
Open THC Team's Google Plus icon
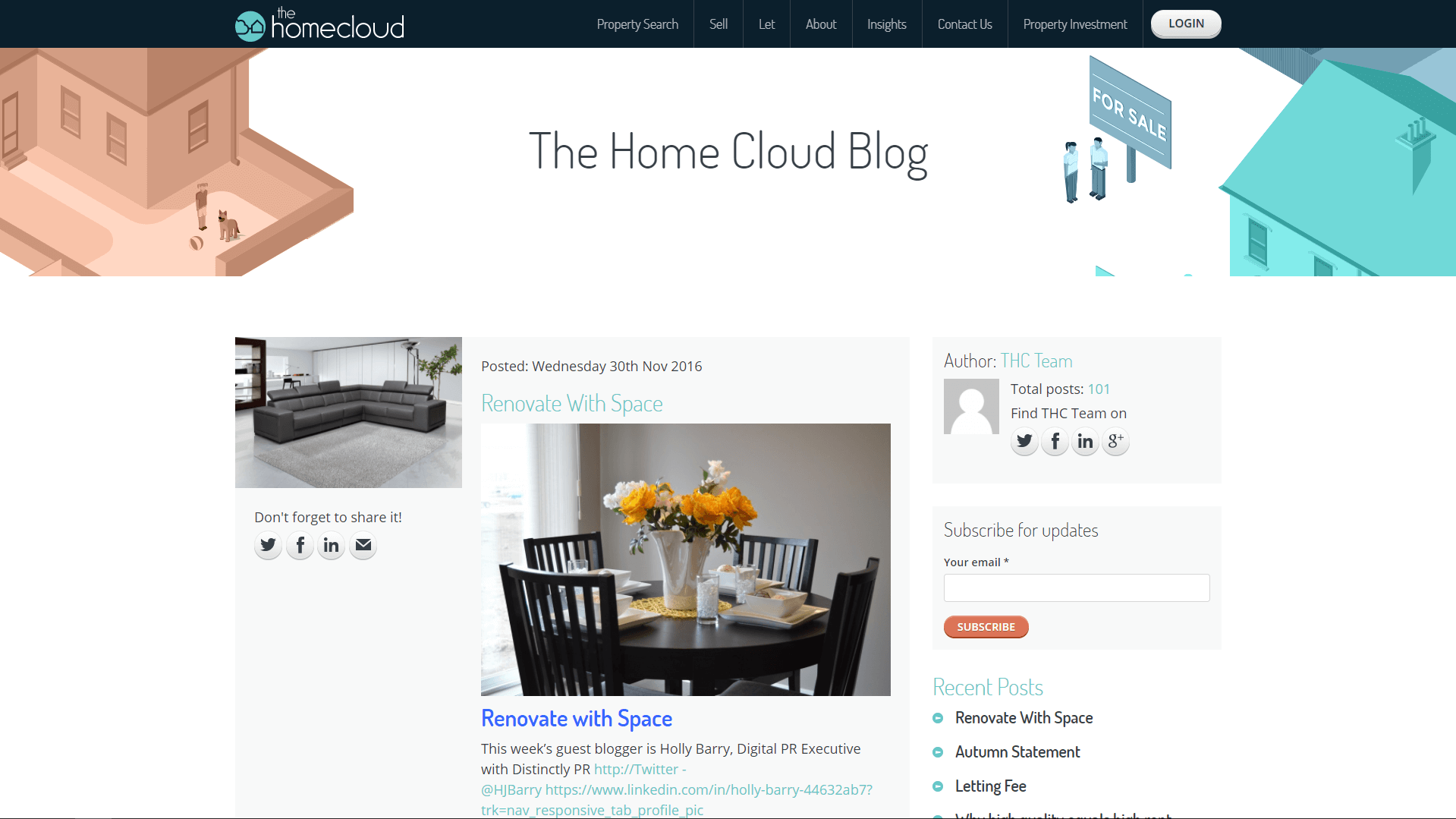point(1115,441)
